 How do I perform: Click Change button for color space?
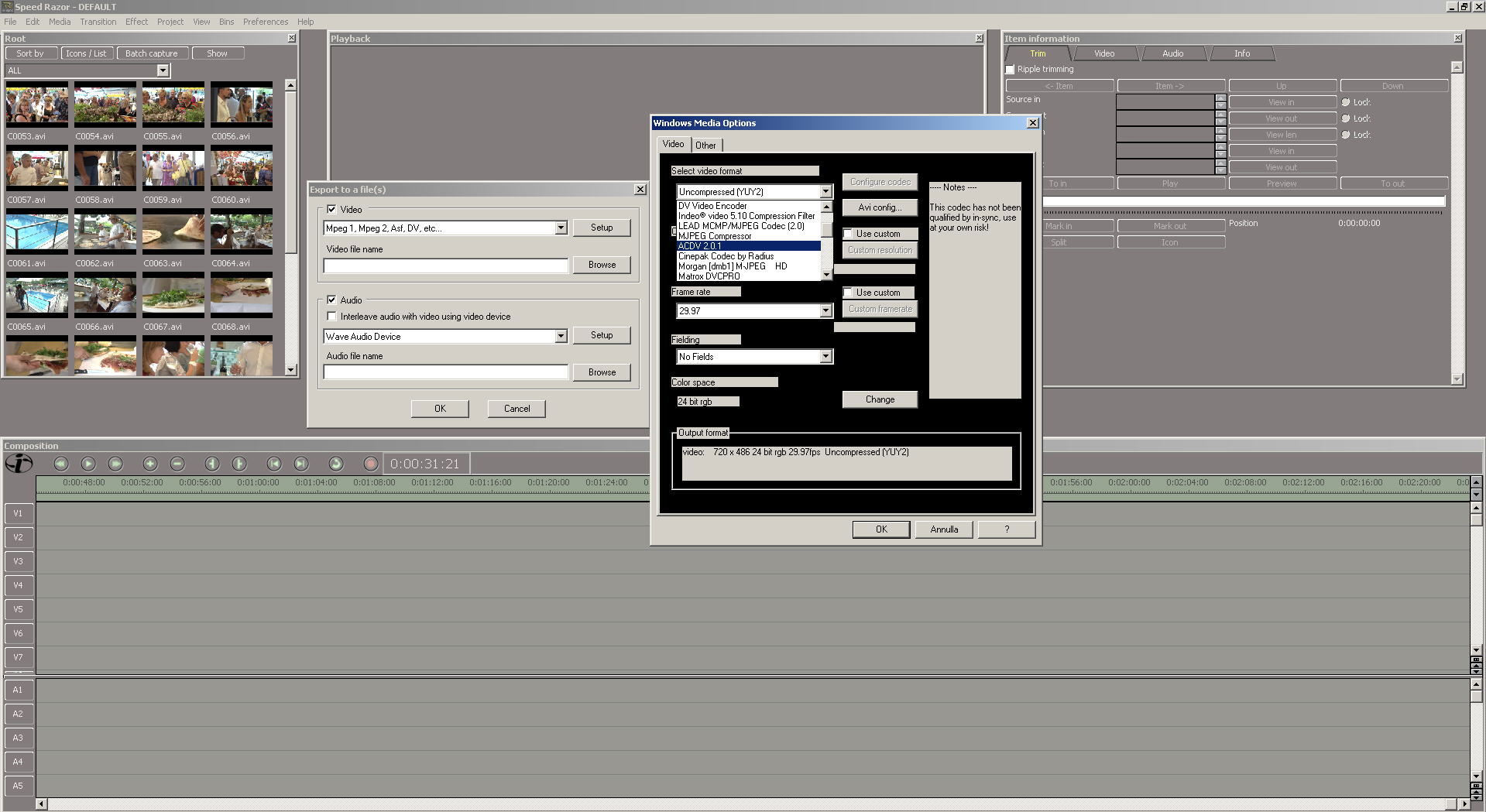880,399
